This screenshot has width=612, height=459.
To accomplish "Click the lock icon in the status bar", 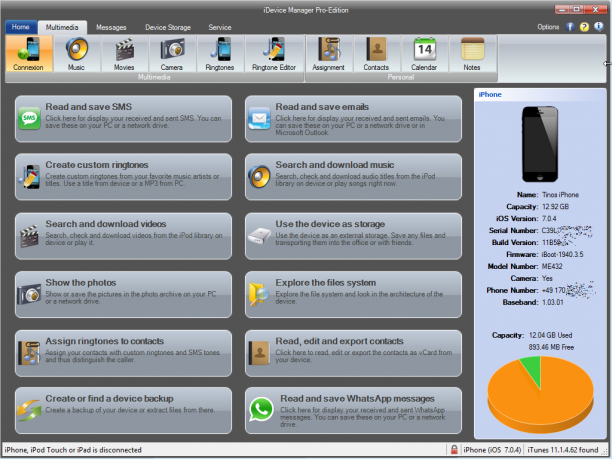I will [454, 449].
